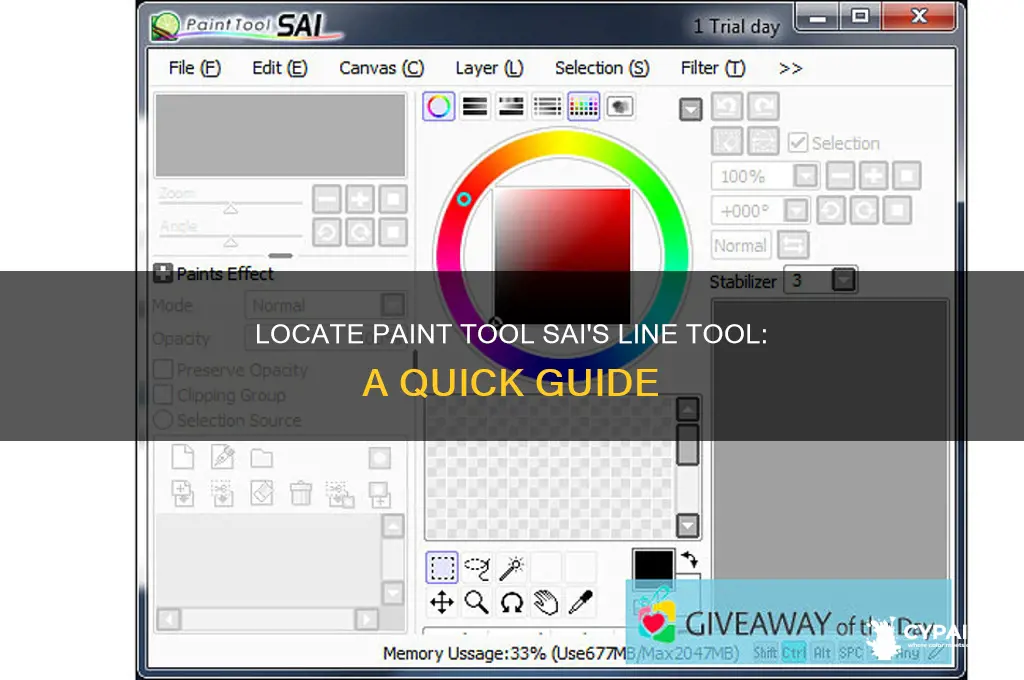Click the navigator preview thumbnail

tap(280, 135)
